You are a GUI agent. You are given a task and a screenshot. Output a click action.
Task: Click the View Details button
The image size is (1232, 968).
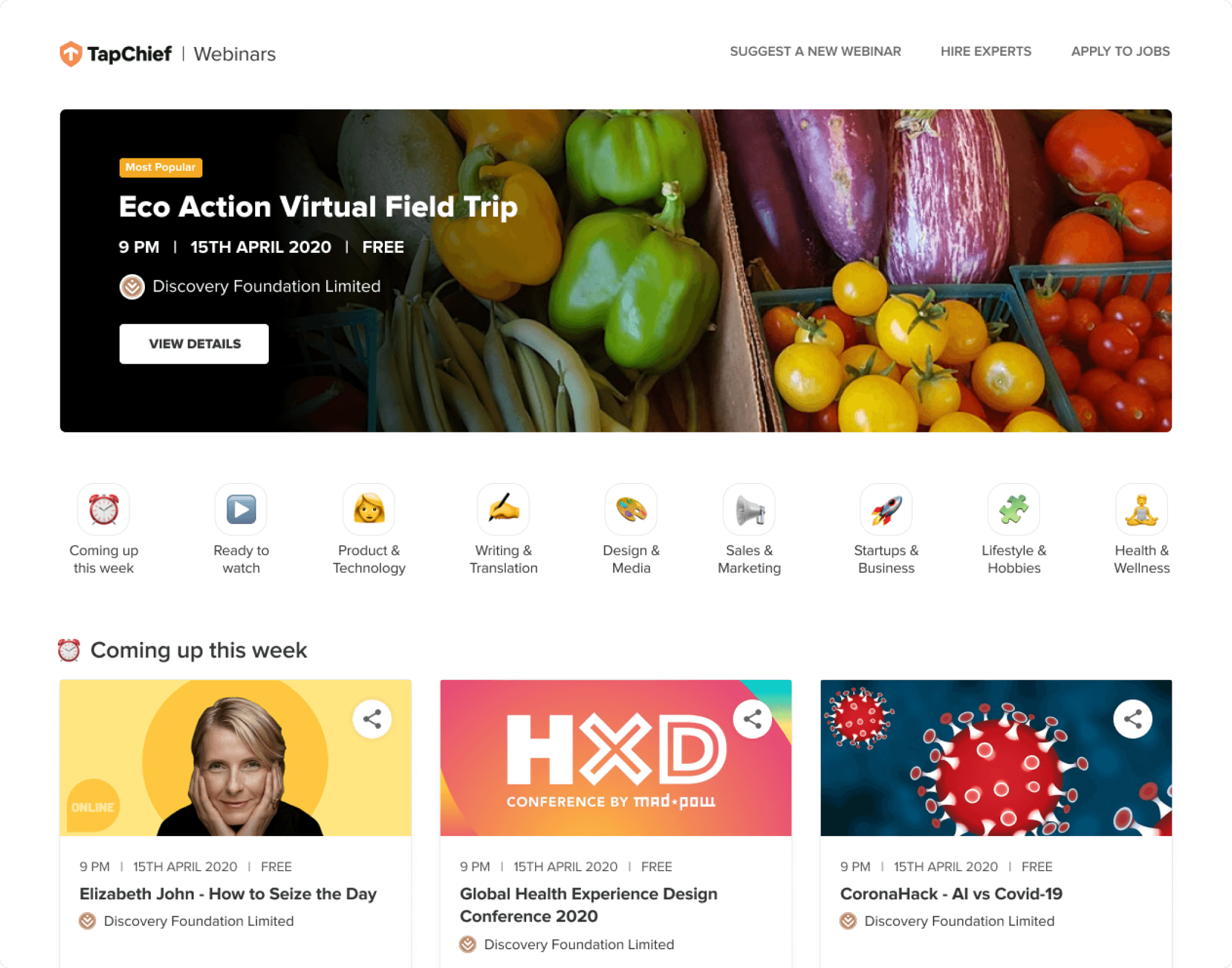pos(194,344)
